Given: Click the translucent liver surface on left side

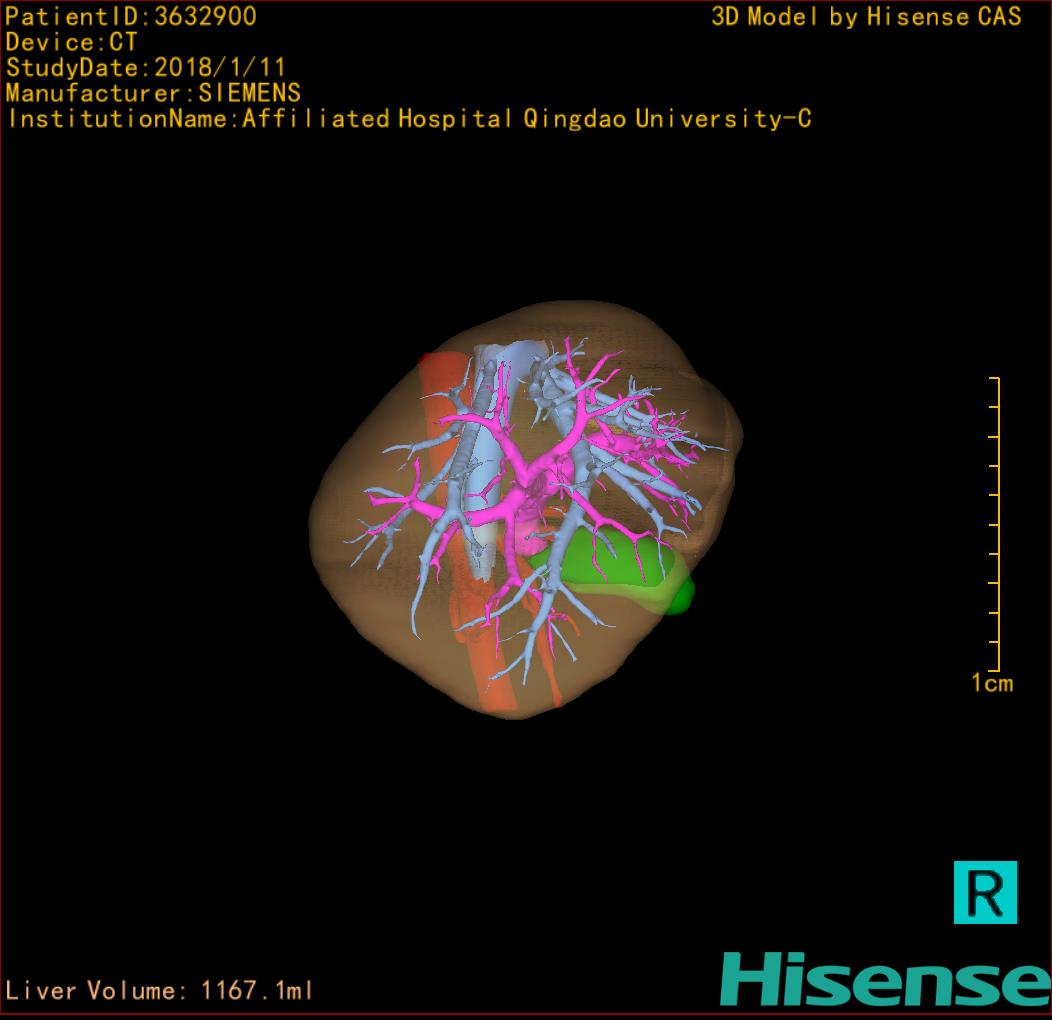Looking at the screenshot, I should point(345,540).
